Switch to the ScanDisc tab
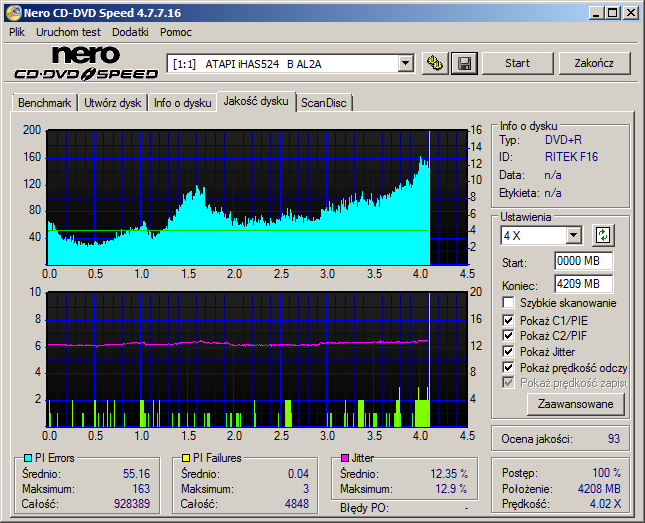 tap(324, 102)
